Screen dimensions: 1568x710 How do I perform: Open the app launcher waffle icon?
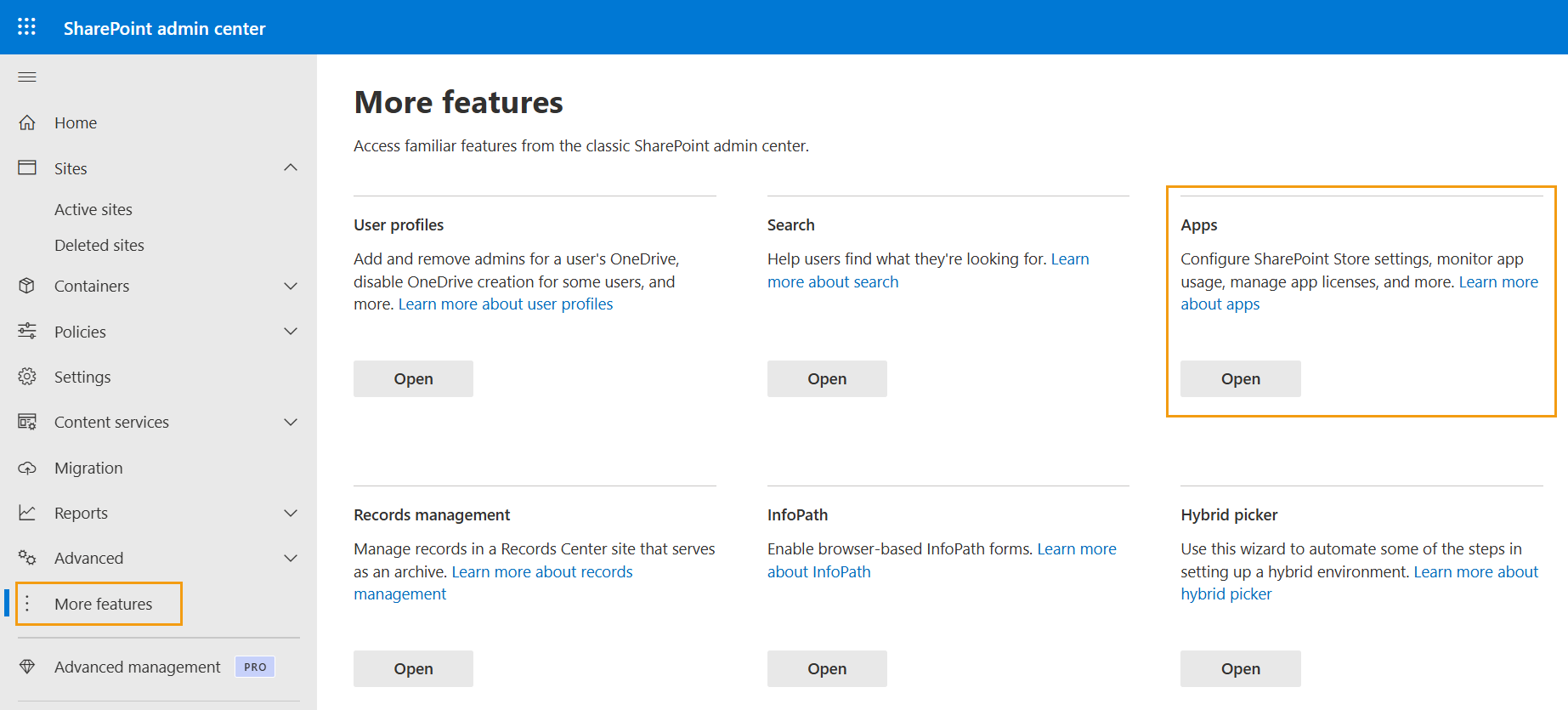pyautogui.click(x=26, y=27)
